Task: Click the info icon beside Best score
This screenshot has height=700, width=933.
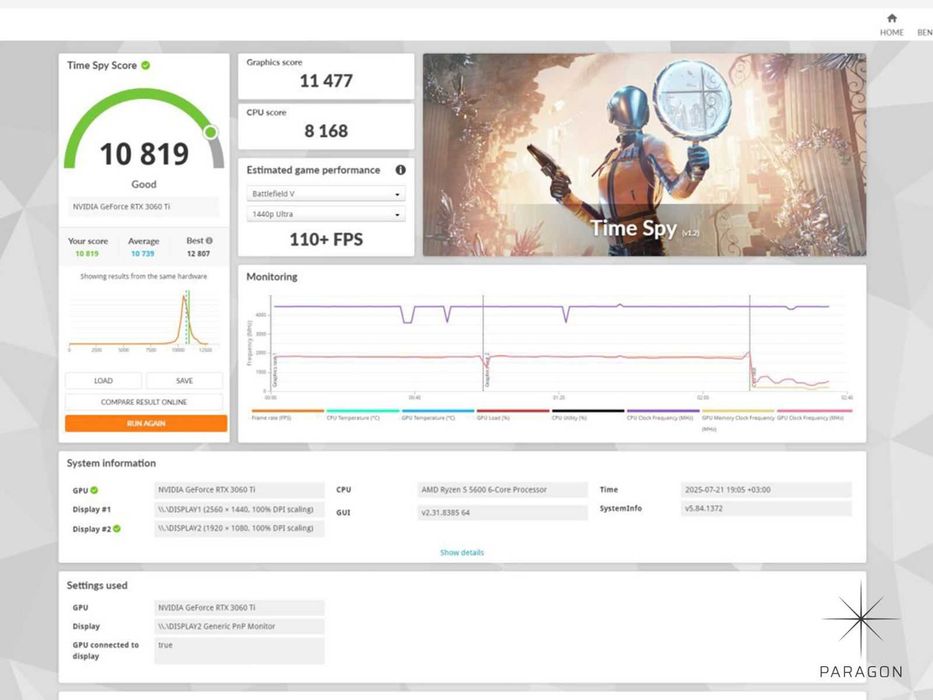Action: (209, 240)
